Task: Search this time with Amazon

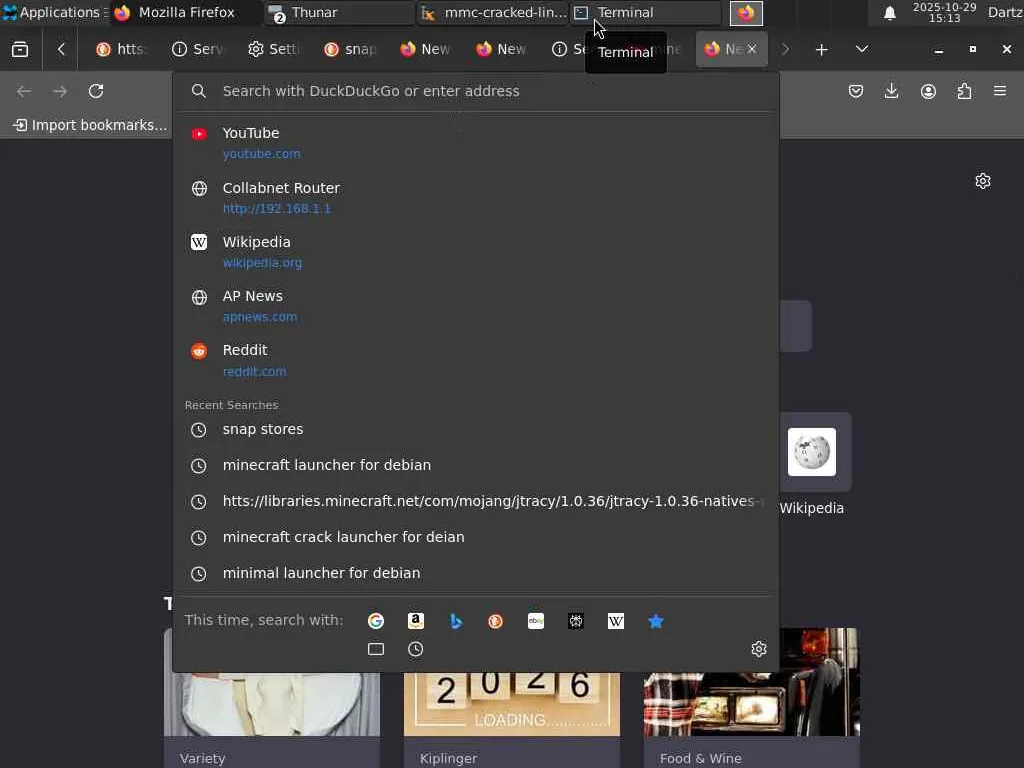Action: pos(416,621)
